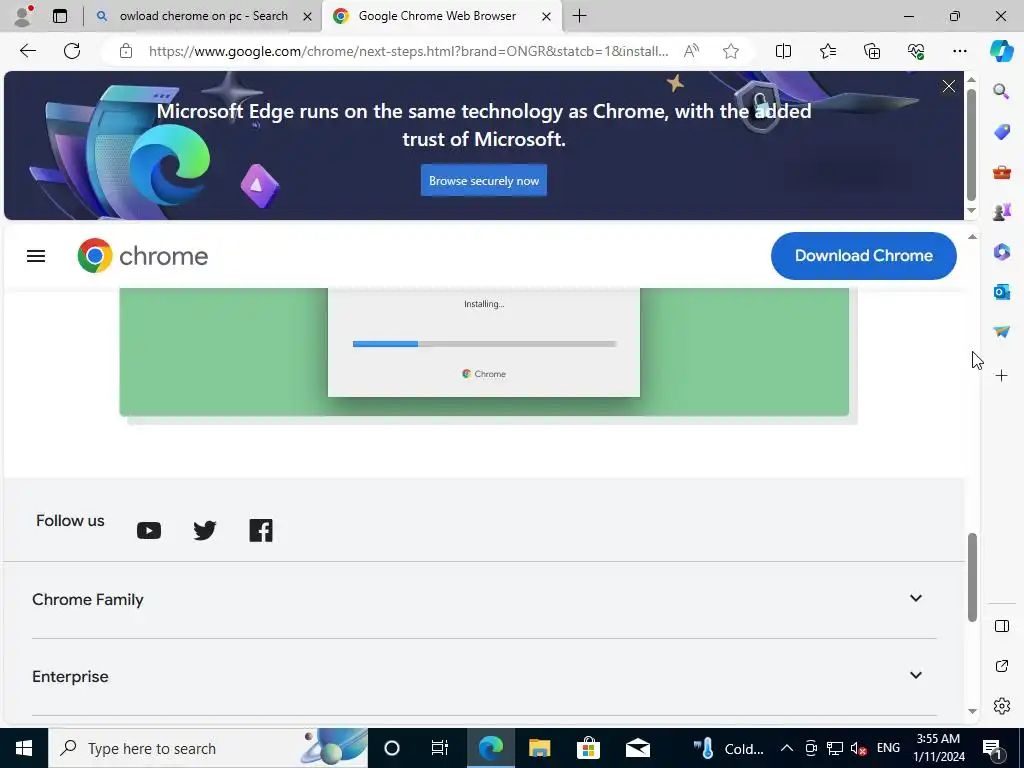
Task: Open Mail app from the taskbar
Action: click(x=637, y=748)
